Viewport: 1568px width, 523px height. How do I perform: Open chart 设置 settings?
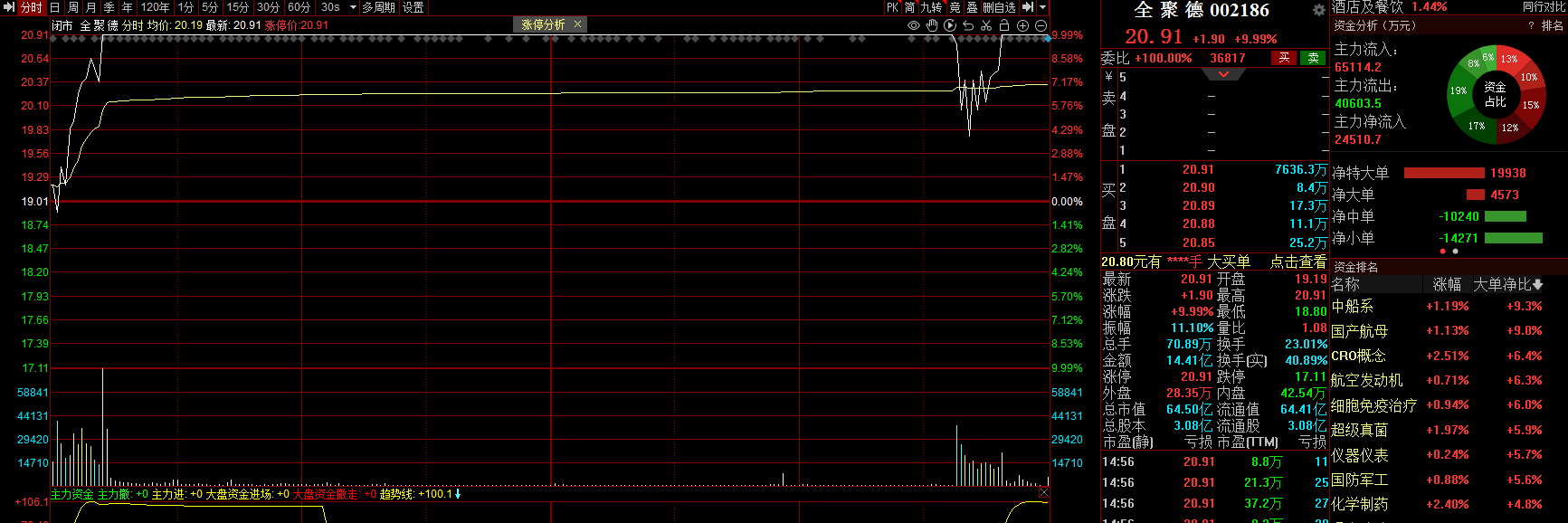pyautogui.click(x=413, y=7)
